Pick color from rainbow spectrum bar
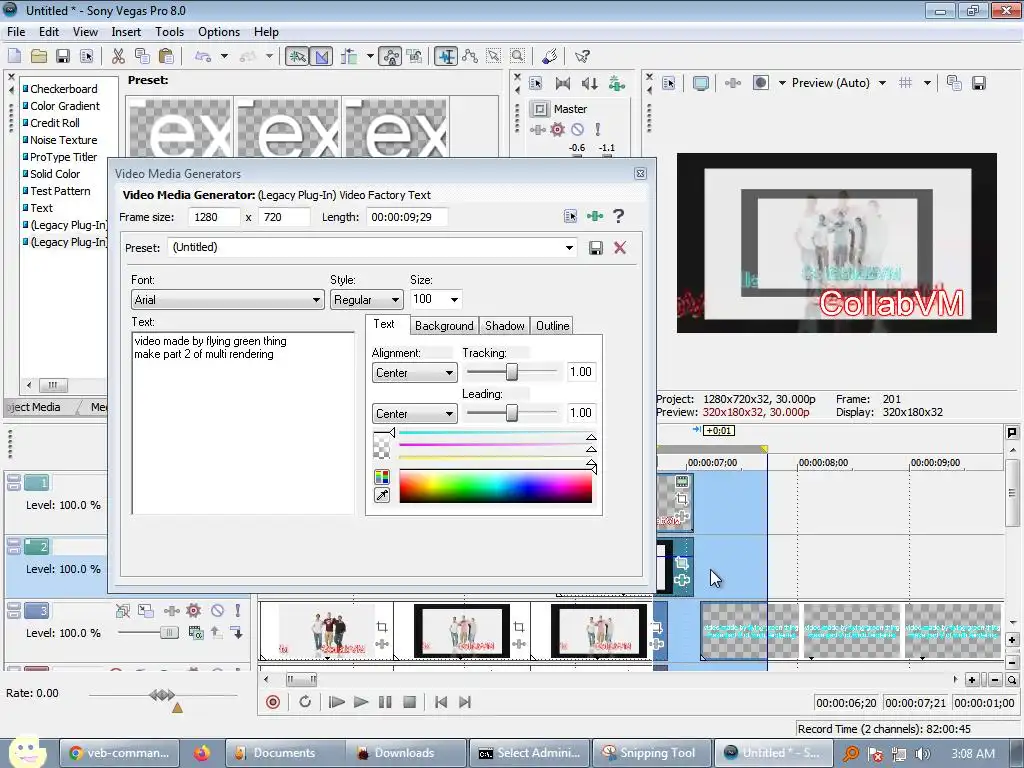The width and height of the screenshot is (1024, 768). (x=496, y=487)
